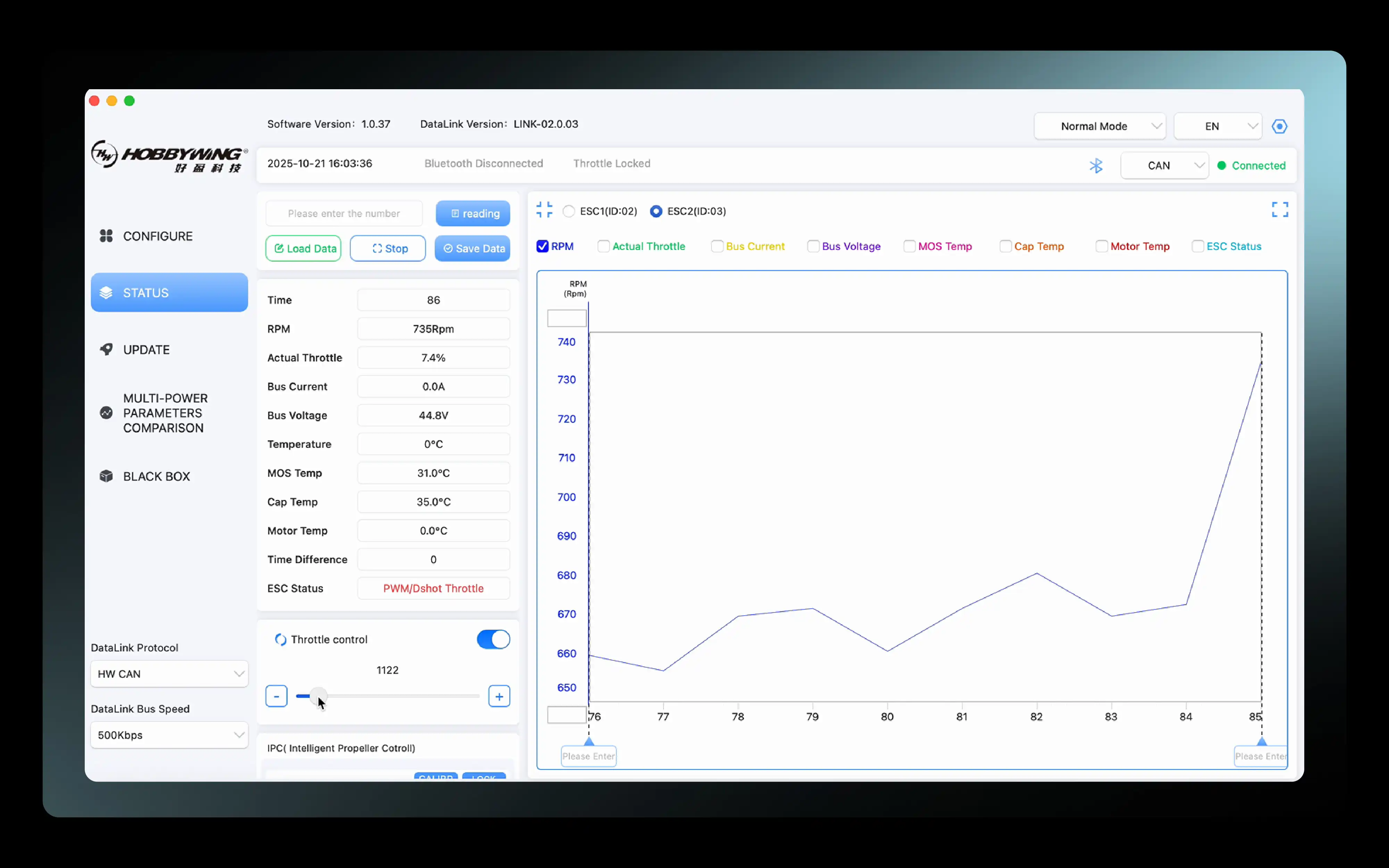Click the BLACK BOX cube icon
Viewport: 1389px width, 868px height.
click(106, 476)
